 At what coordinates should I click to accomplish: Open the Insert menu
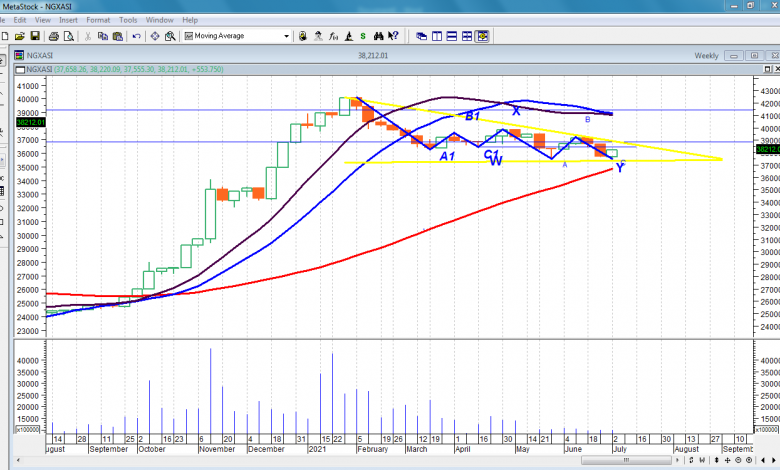pyautogui.click(x=68, y=20)
